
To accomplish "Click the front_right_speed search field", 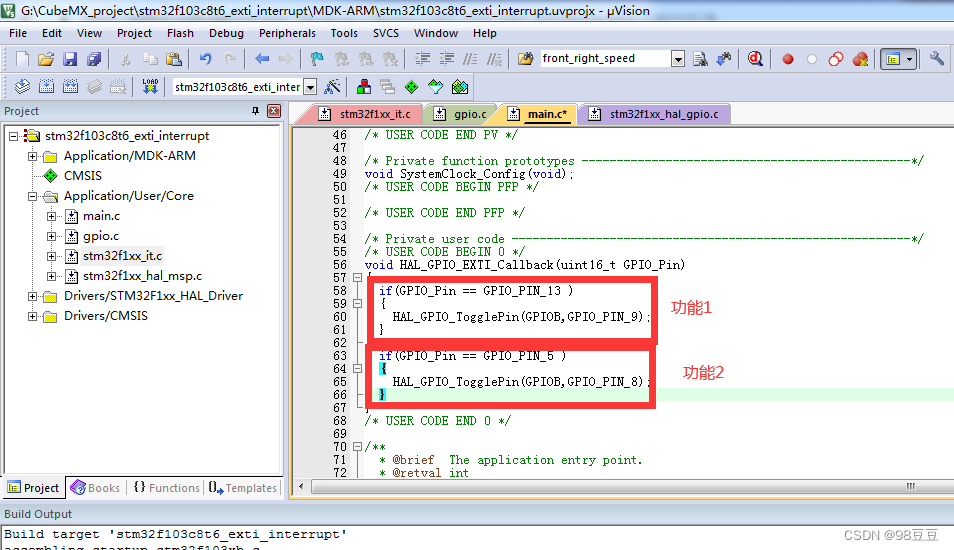I will 604,59.
